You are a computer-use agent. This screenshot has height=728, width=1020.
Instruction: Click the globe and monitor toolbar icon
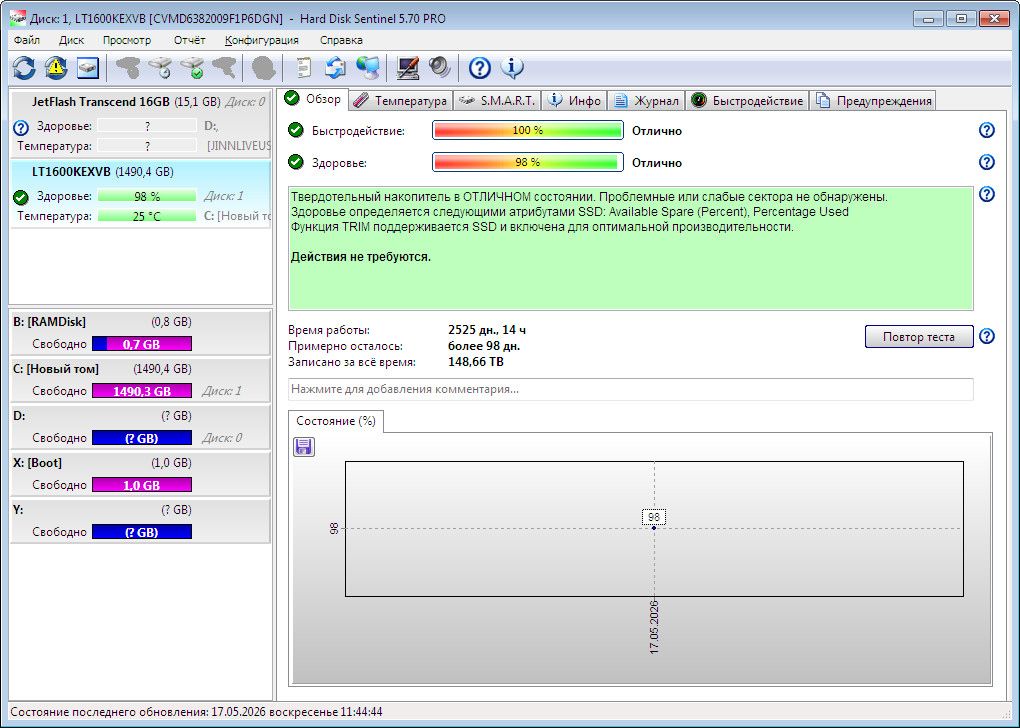click(x=368, y=68)
